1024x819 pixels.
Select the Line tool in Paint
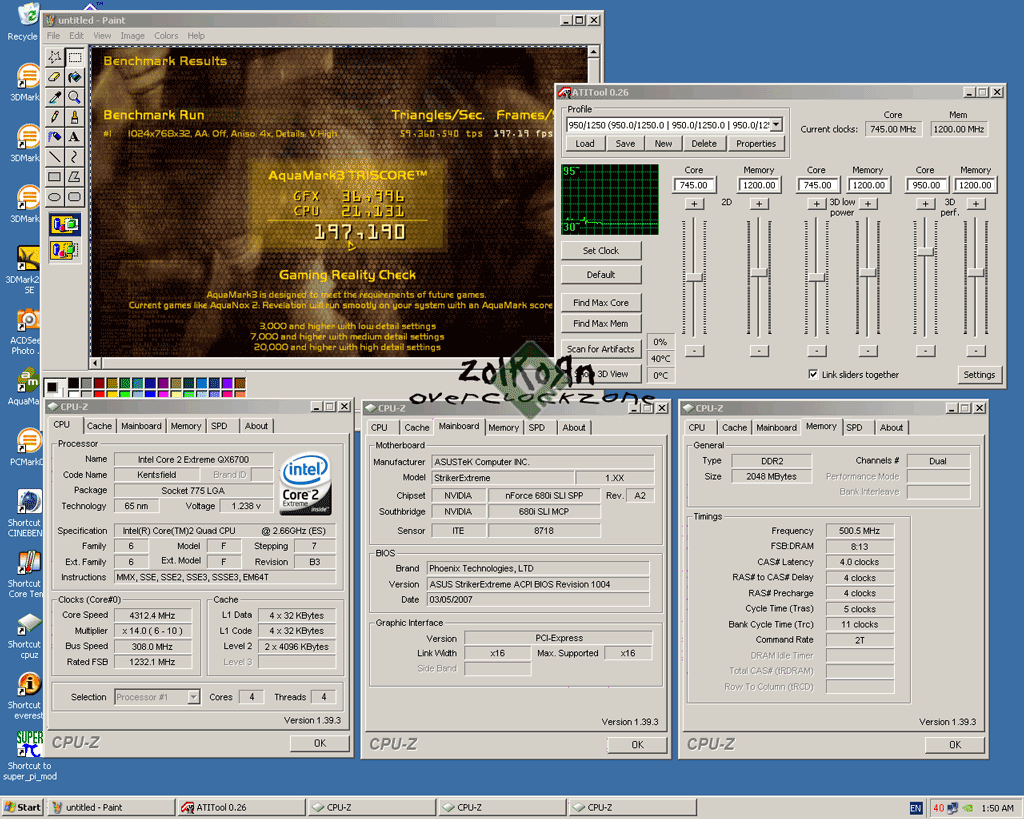click(x=55, y=157)
